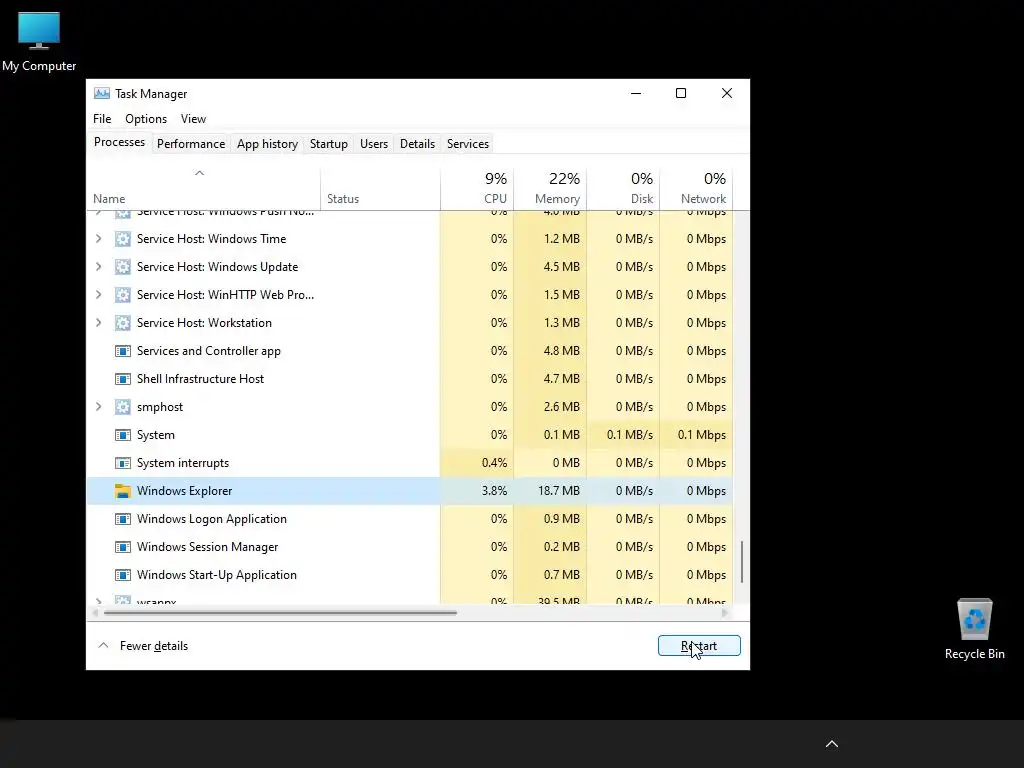Click the horizontal scrollbar left arrow
The height and width of the screenshot is (768, 1024).
[x=95, y=613]
